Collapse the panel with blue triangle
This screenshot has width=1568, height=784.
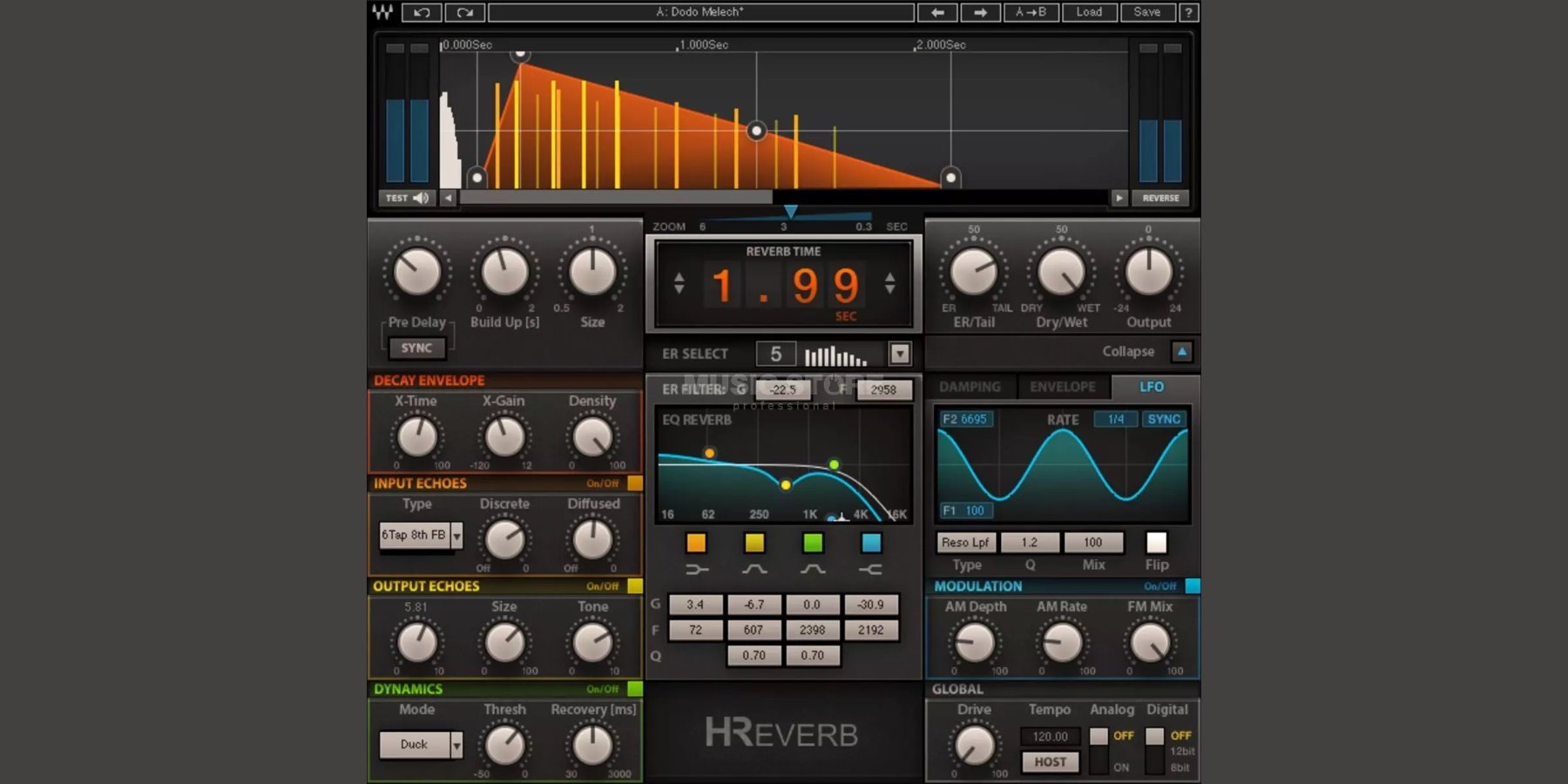[1181, 351]
